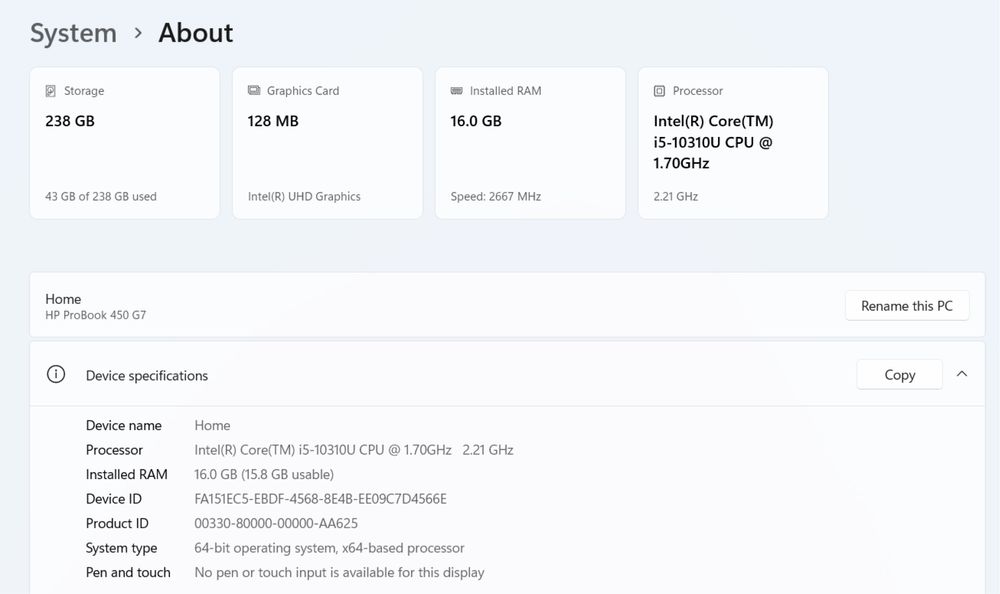Open the Graphics Card 128 MB card
This screenshot has width=1000, height=594.
tap(327, 143)
